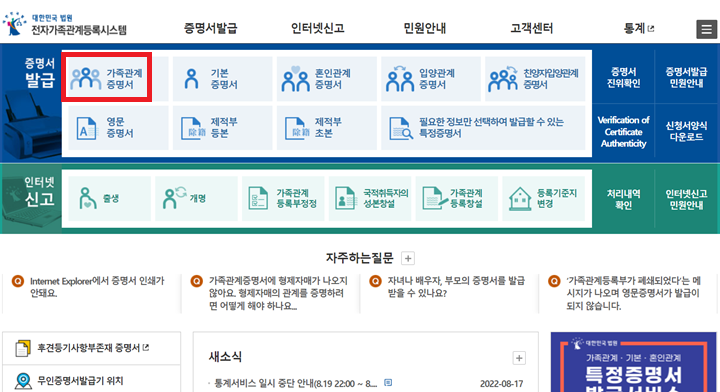Viewport: 720px width, 392px height.
Task: Open the 제적부 초본 document icon
Action: [x=297, y=128]
